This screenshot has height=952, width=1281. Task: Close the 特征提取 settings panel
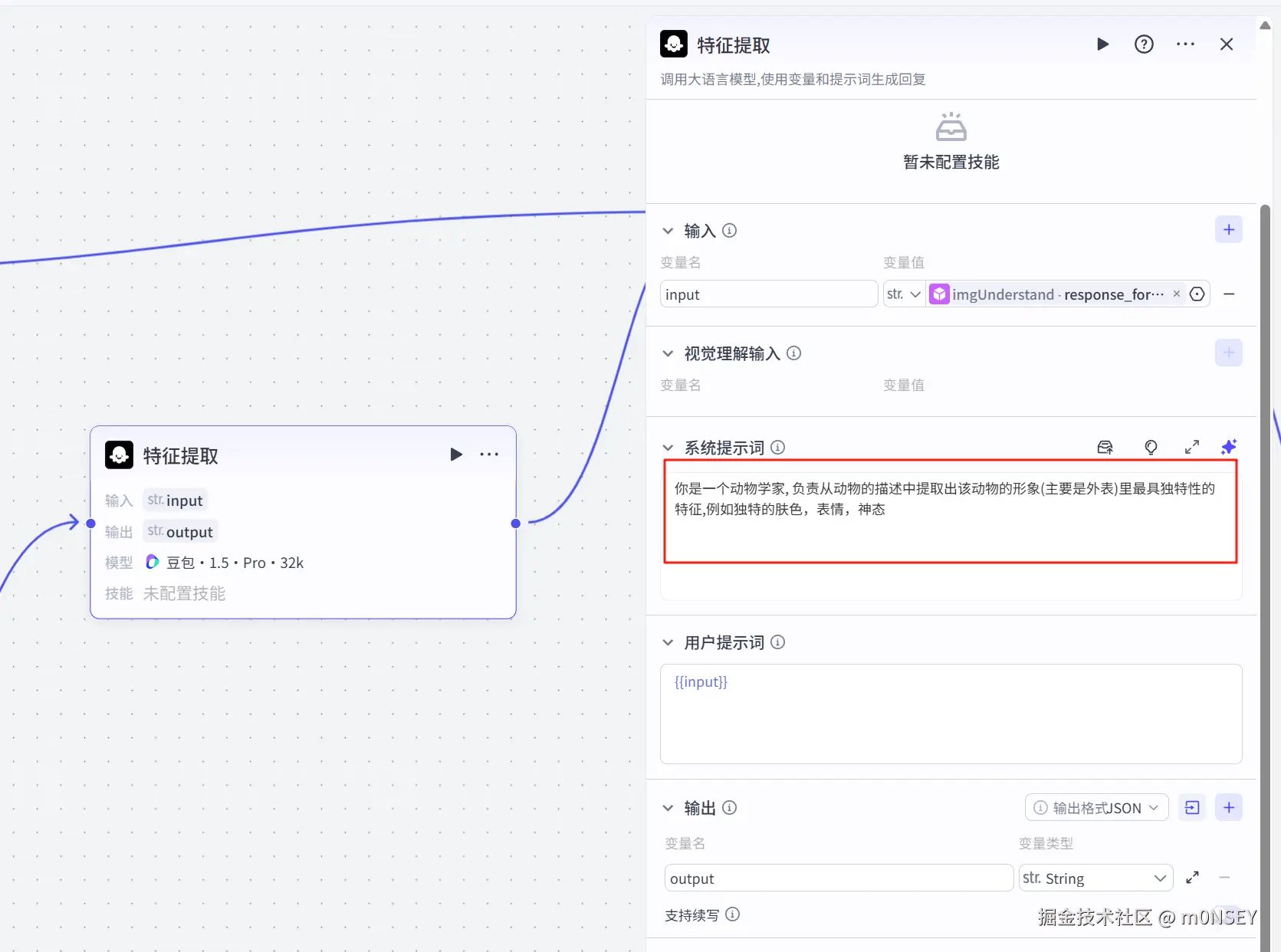pyautogui.click(x=1227, y=44)
